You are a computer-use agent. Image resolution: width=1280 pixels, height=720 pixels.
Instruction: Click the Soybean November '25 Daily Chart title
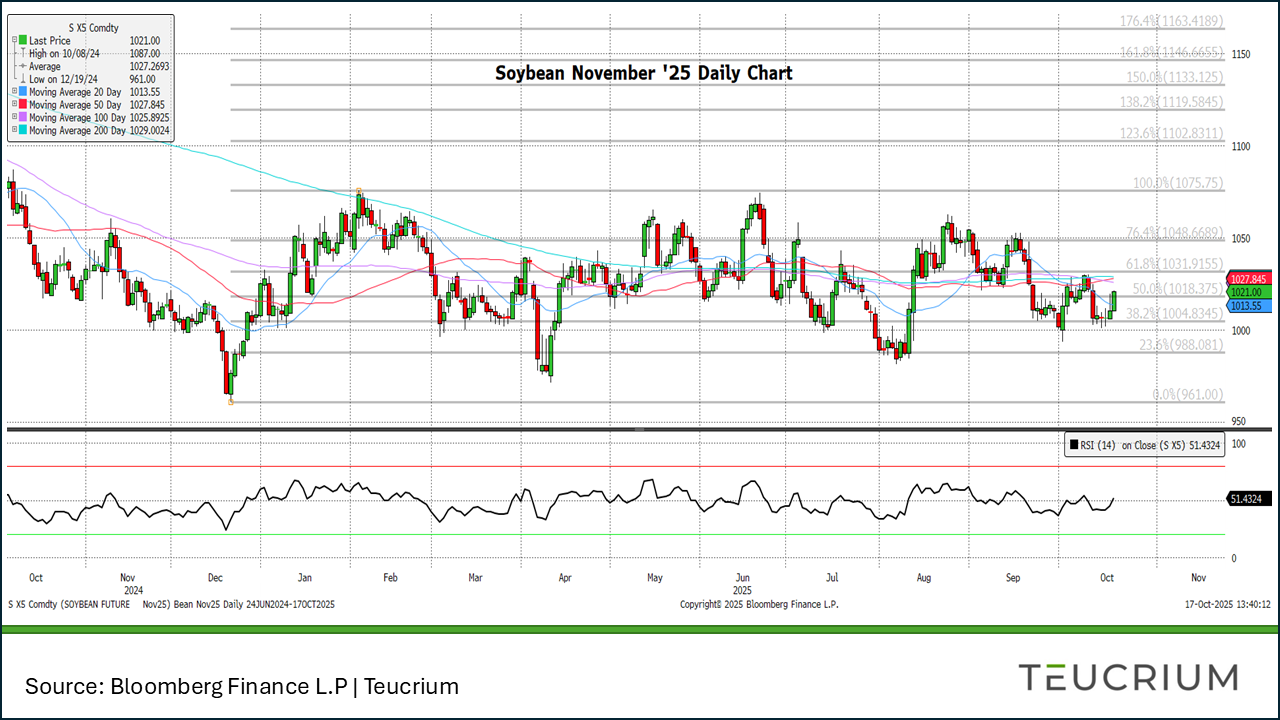tap(644, 73)
